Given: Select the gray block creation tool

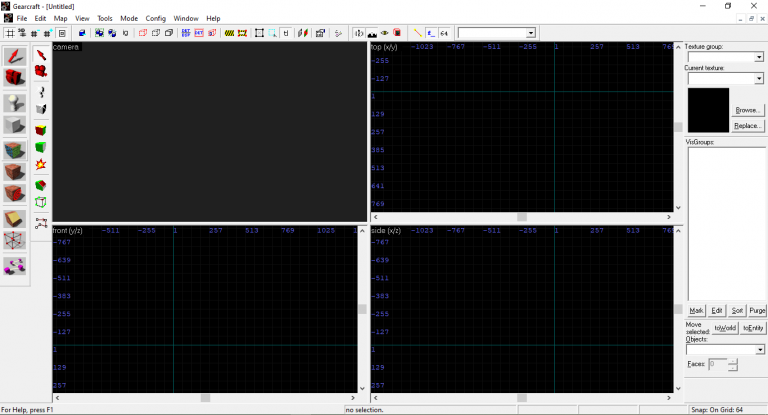Looking at the screenshot, I should click(16, 125).
